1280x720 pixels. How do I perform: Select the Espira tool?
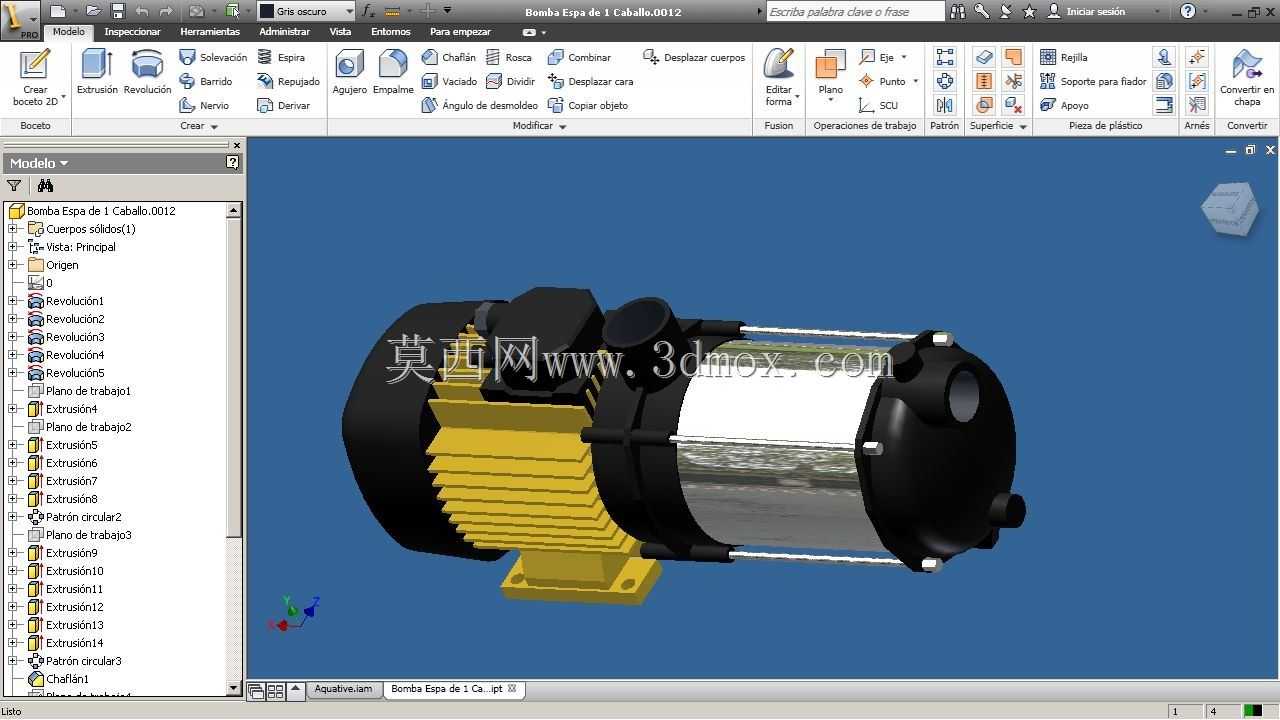(281, 57)
